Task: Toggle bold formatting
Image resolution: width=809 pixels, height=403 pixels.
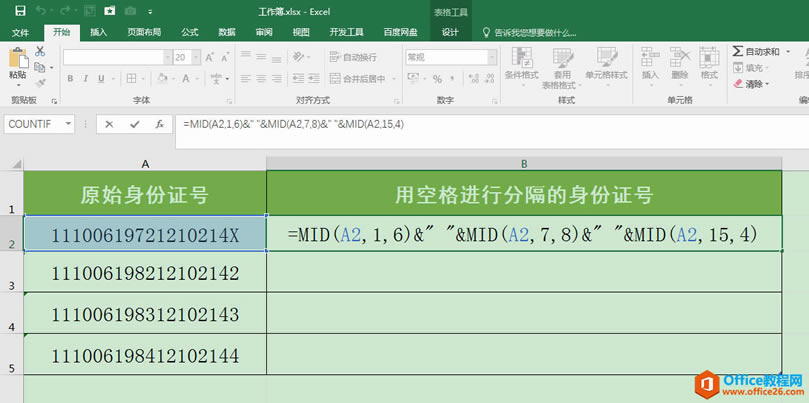Action: click(x=70, y=79)
